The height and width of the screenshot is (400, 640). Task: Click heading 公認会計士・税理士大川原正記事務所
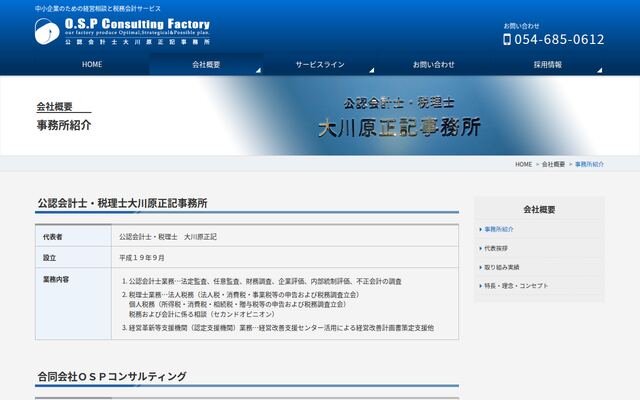(x=122, y=203)
